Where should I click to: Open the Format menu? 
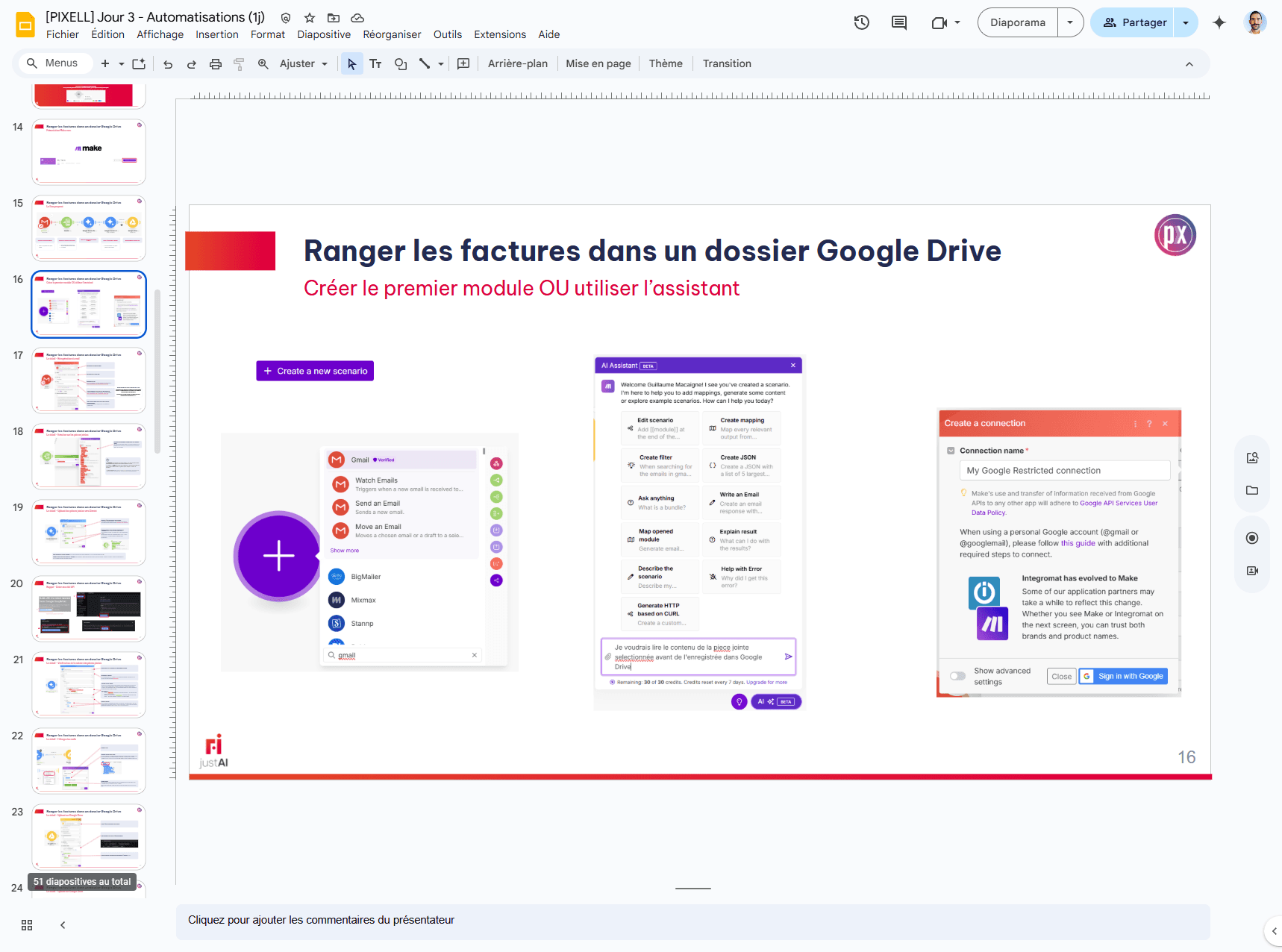click(x=268, y=34)
